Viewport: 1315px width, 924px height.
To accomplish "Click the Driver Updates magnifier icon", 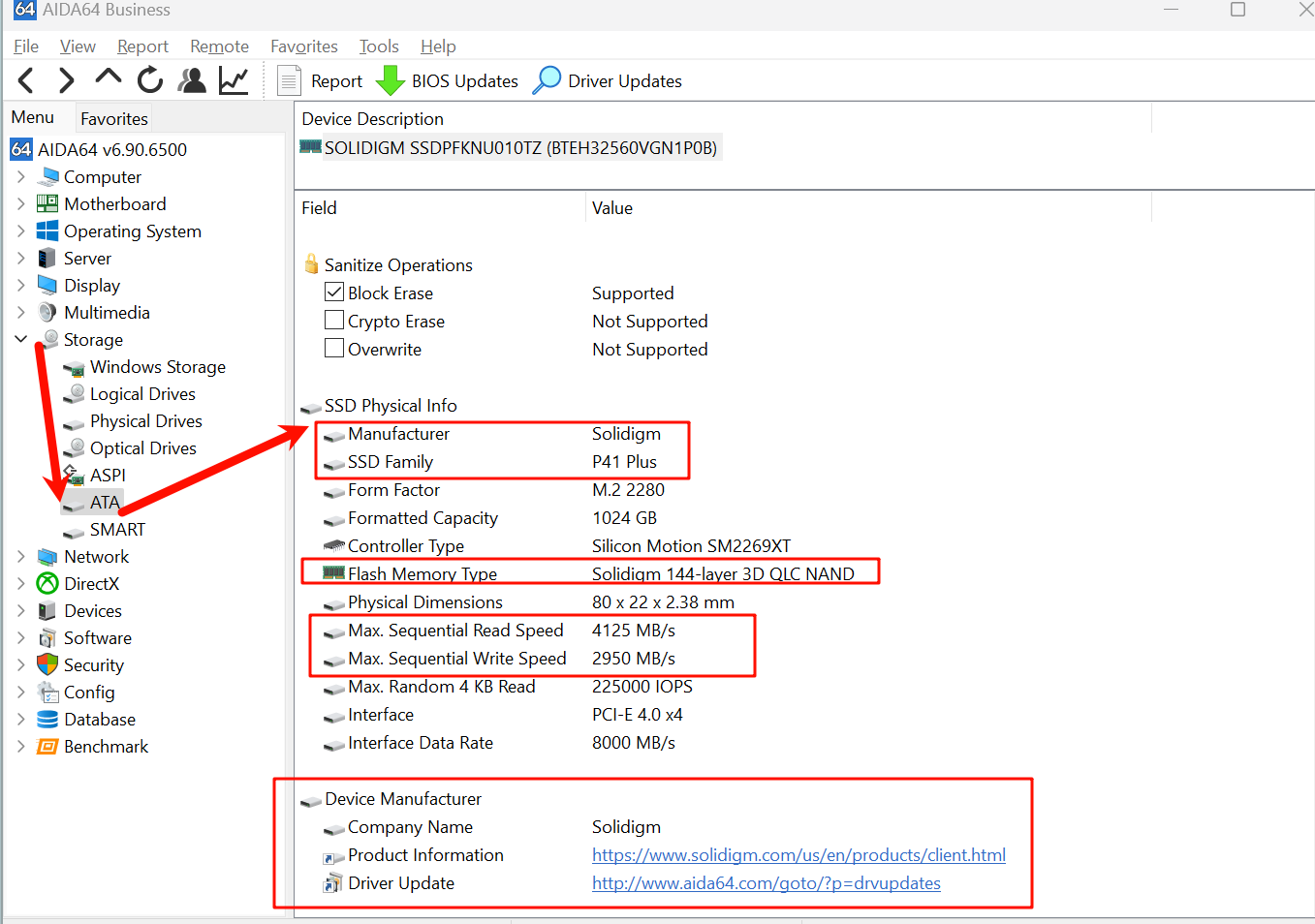I will tap(548, 80).
